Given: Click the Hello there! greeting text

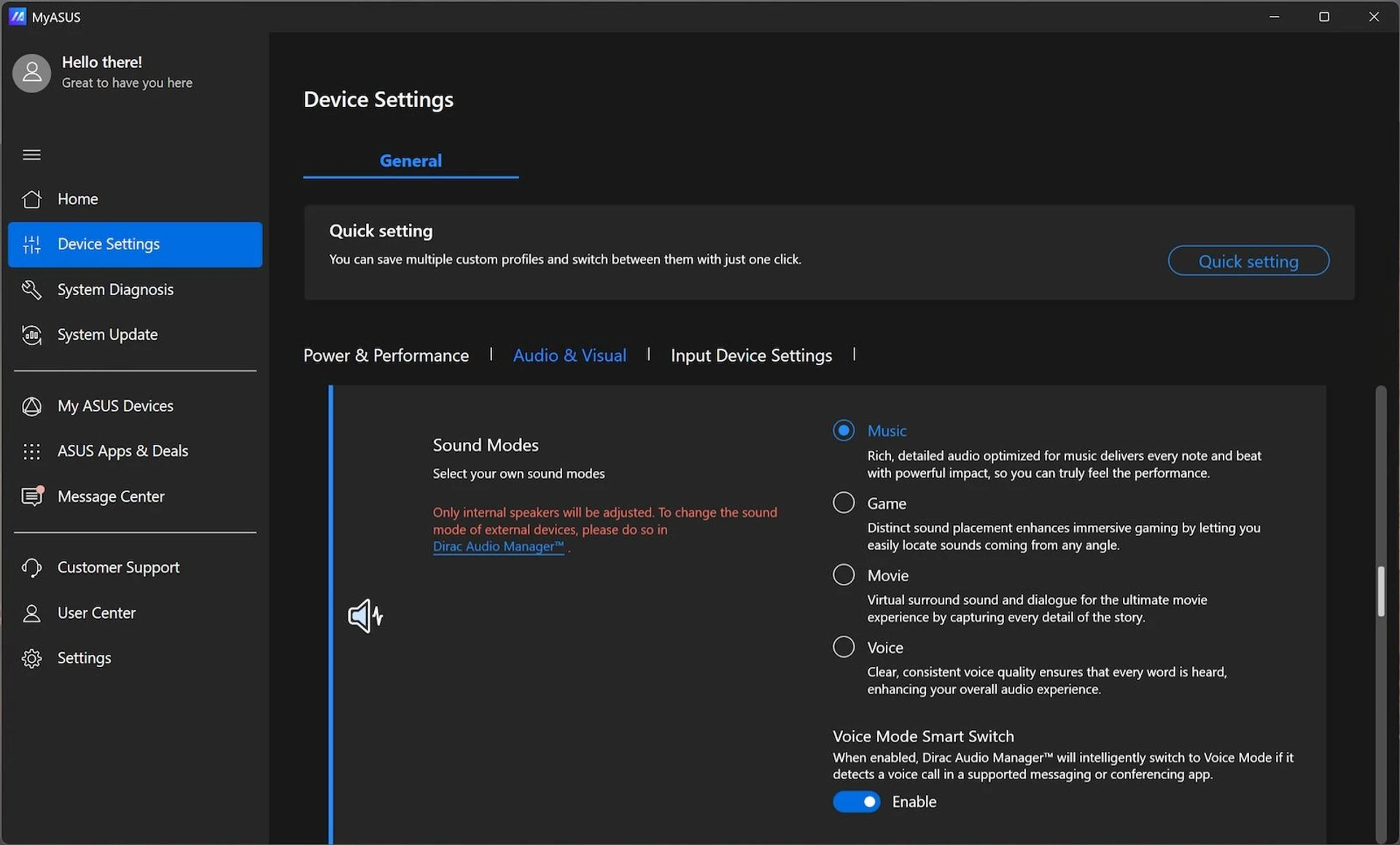Looking at the screenshot, I should pyautogui.click(x=102, y=62).
